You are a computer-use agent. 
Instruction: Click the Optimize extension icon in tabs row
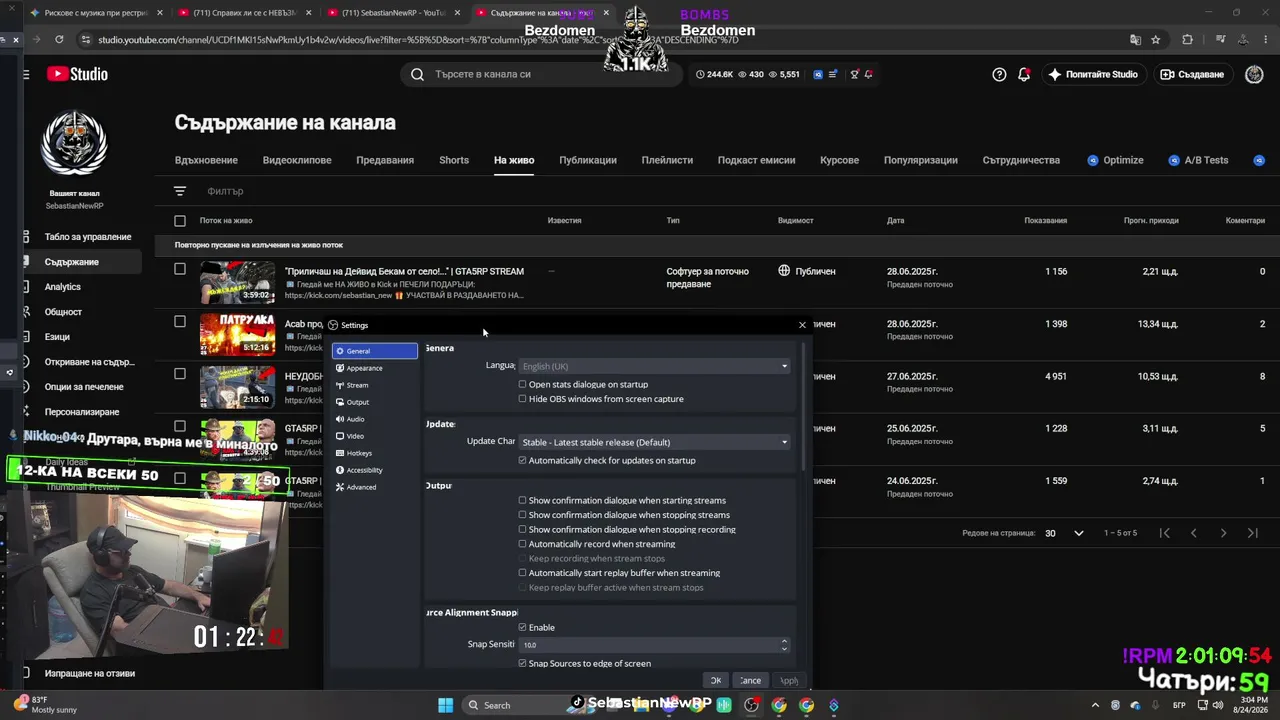coord(1093,160)
